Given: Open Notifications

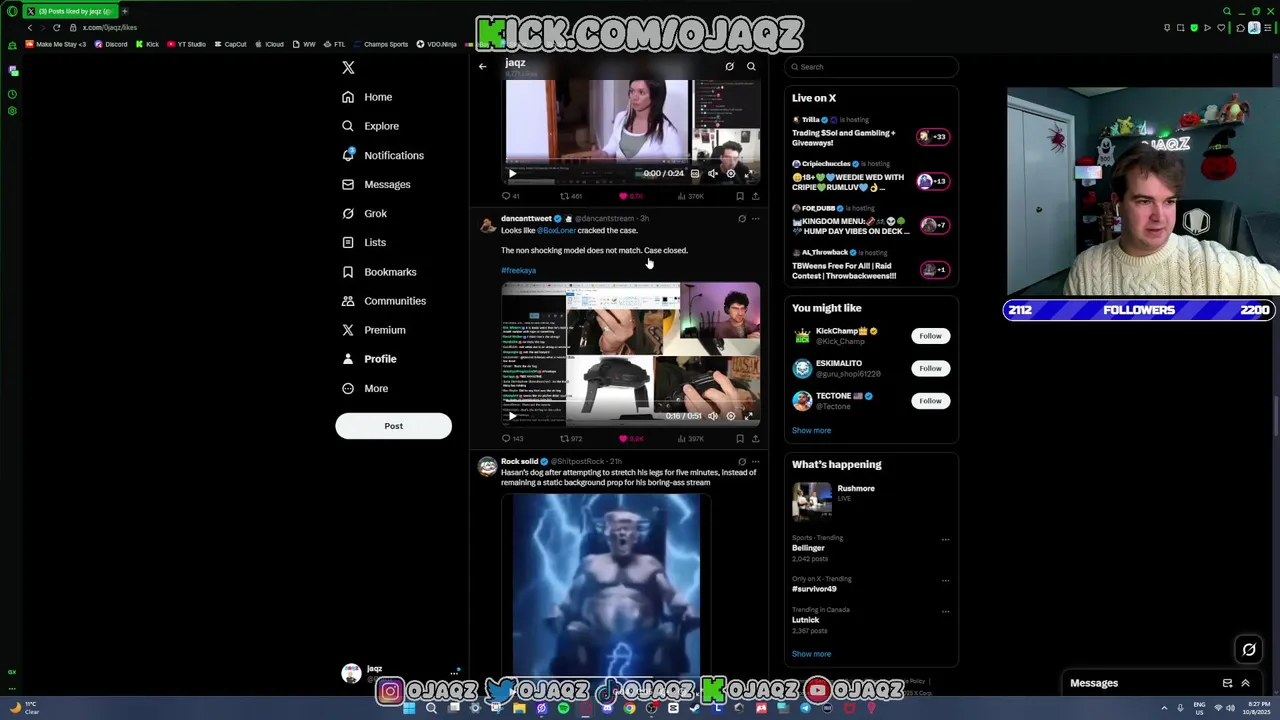Looking at the screenshot, I should pos(383,155).
